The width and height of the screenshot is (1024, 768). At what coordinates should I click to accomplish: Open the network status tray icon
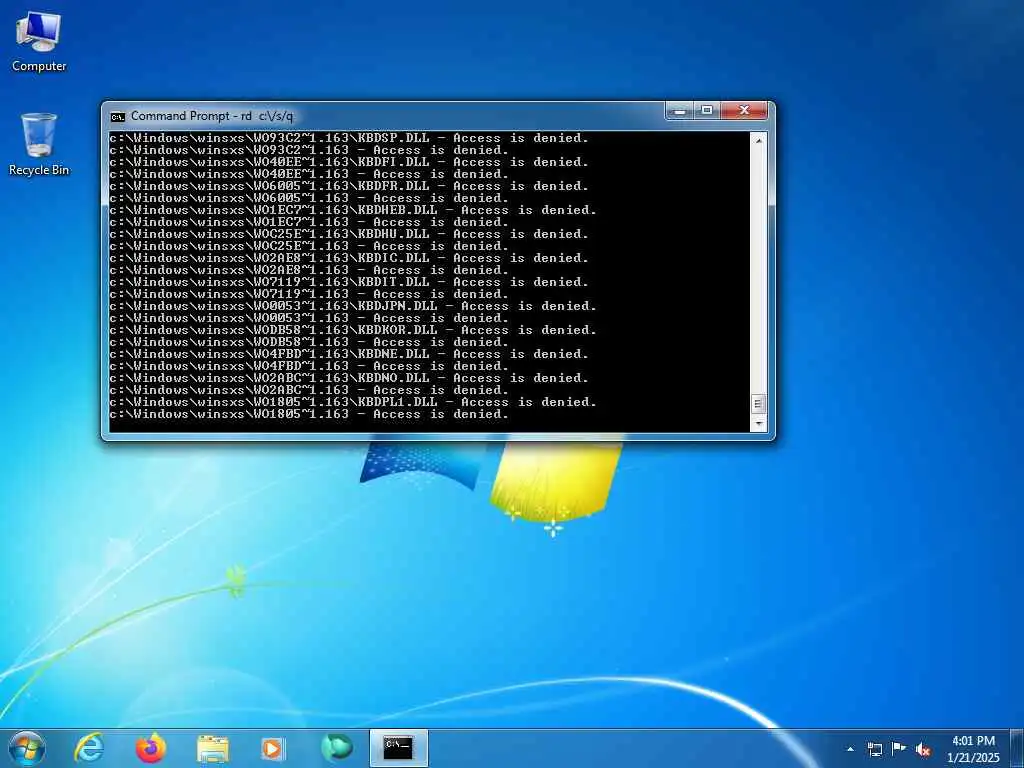pyautogui.click(x=875, y=749)
